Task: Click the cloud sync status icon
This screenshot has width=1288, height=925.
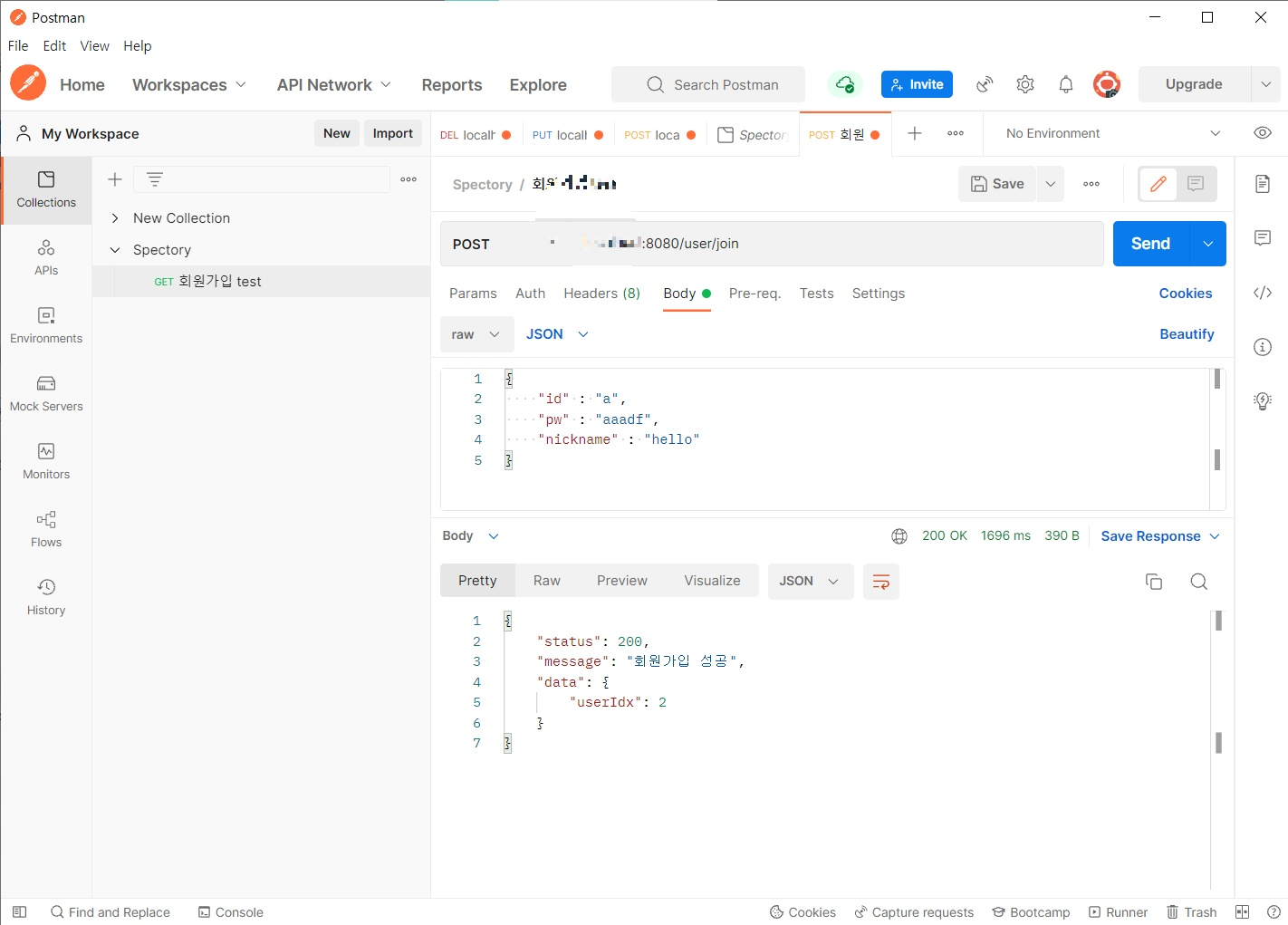Action: pyautogui.click(x=845, y=84)
